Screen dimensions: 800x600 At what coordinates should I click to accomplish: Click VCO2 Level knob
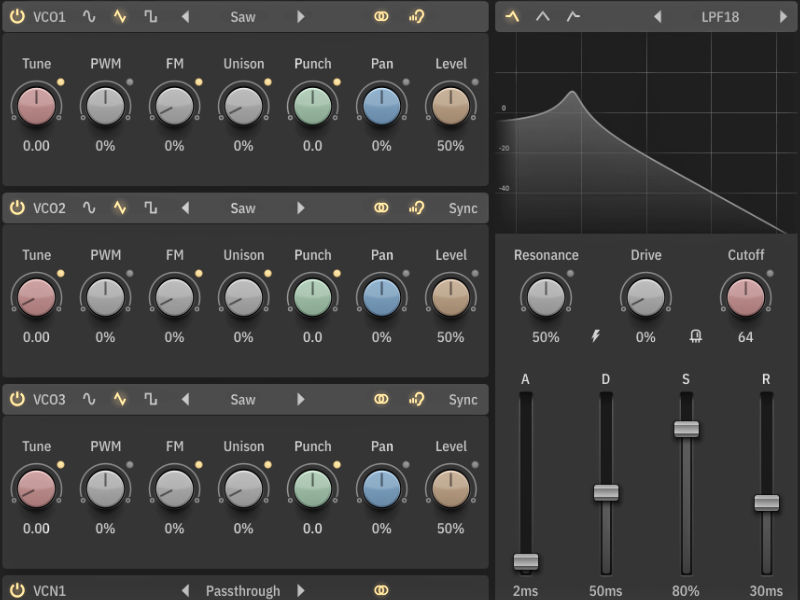coord(451,297)
